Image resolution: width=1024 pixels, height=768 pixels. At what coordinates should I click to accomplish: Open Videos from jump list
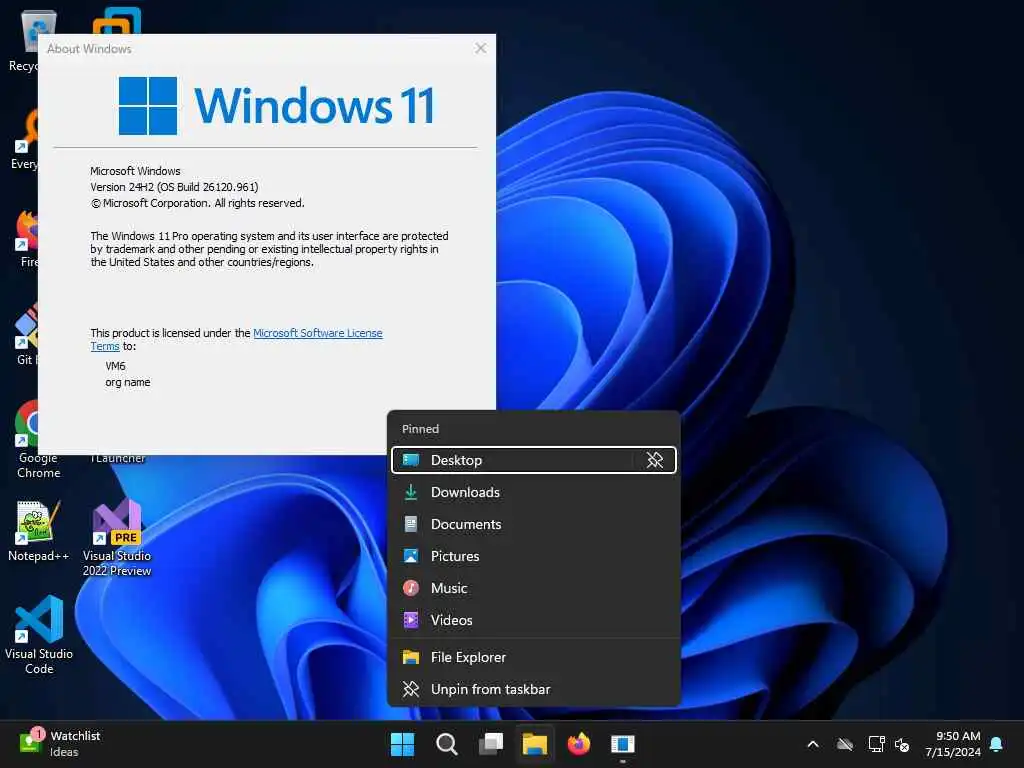(534, 620)
